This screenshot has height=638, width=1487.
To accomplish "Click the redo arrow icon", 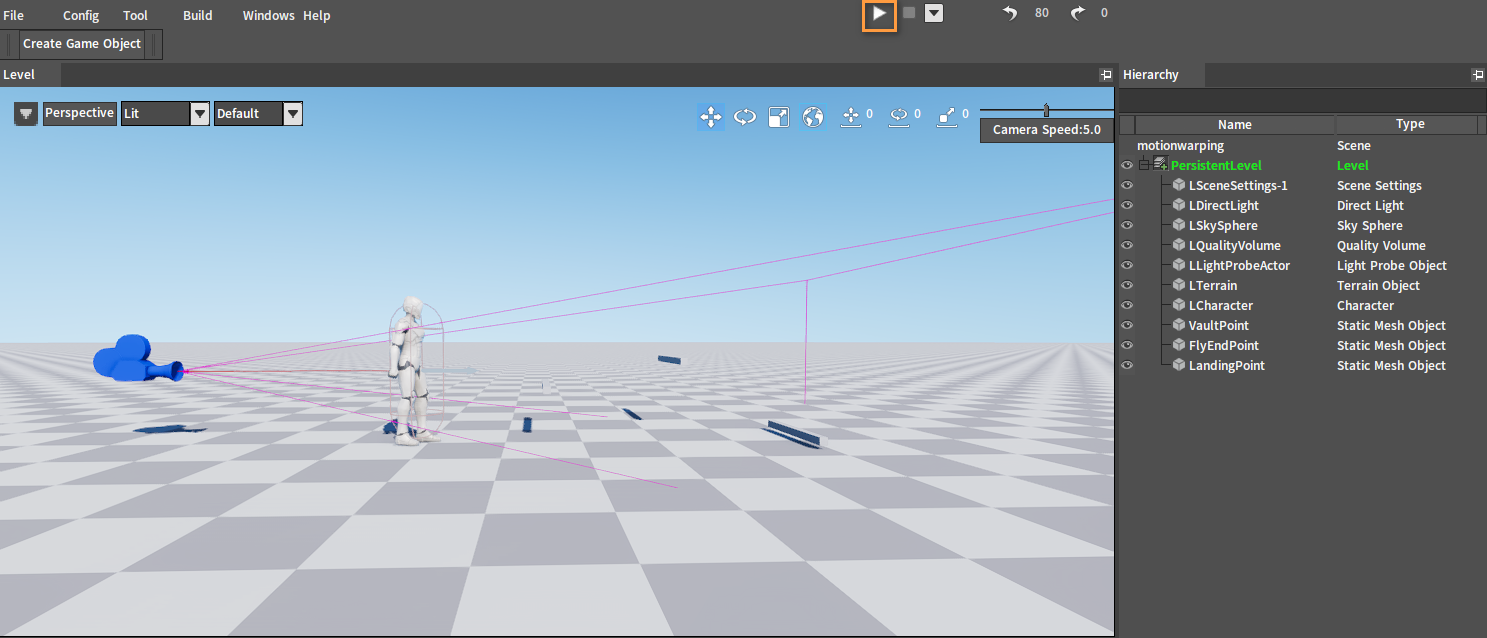I will pos(1077,13).
